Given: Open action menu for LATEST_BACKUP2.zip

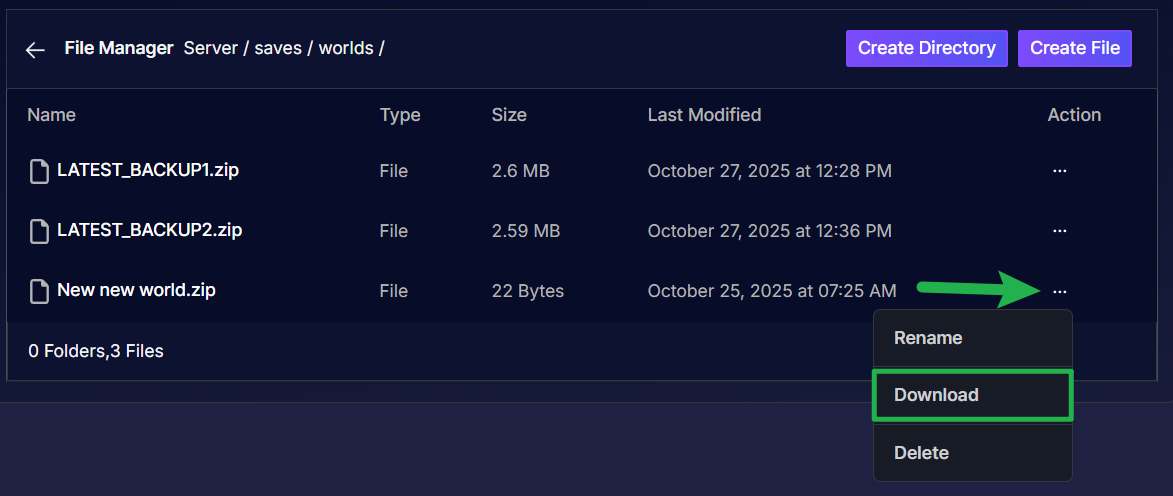Looking at the screenshot, I should coord(1059,231).
